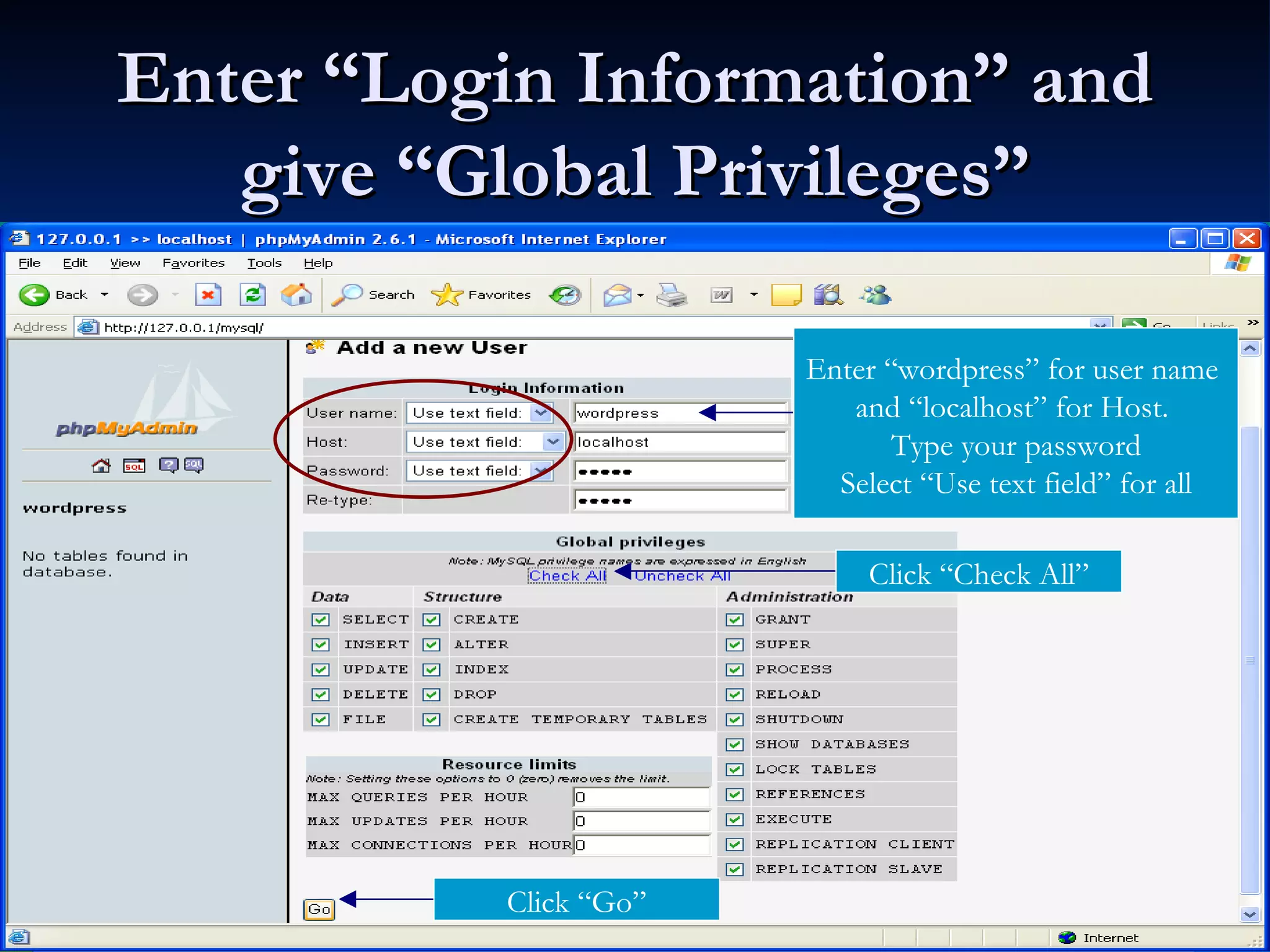Expand the Back button history arrow
Image resolution: width=1270 pixels, height=952 pixels.
tap(104, 295)
